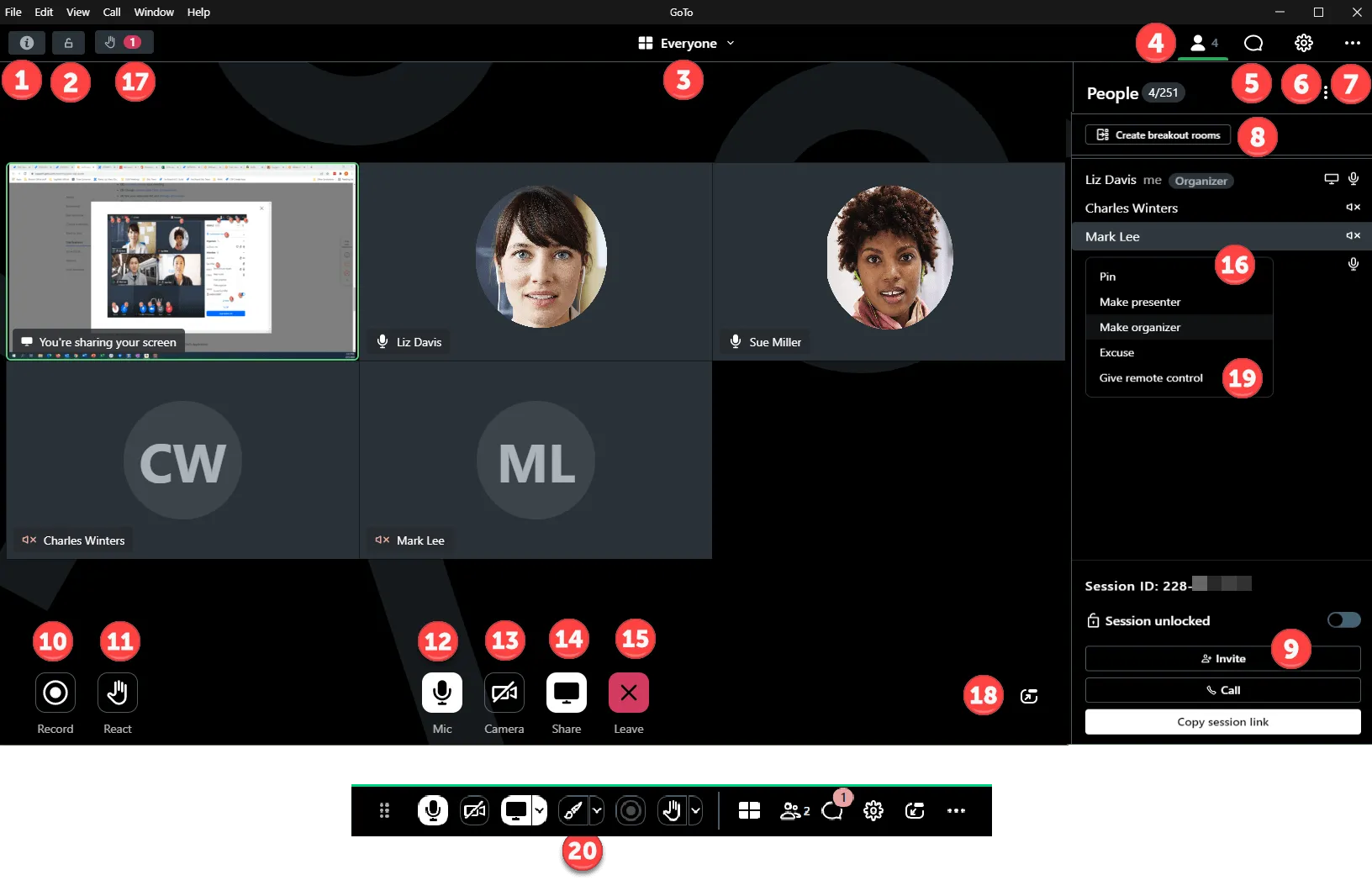Open settings gear in floating toolbar
The image size is (1372, 896).
tap(873, 810)
